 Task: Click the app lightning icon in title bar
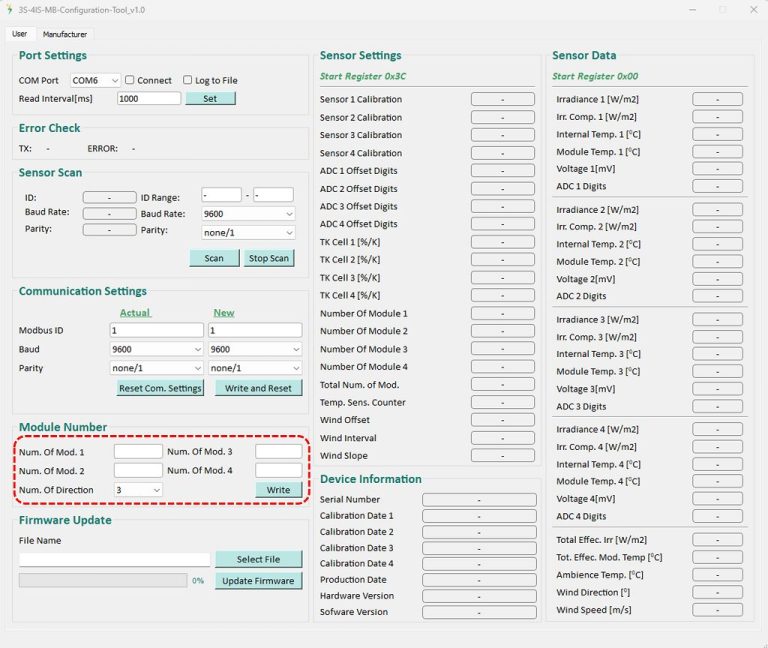10,9
